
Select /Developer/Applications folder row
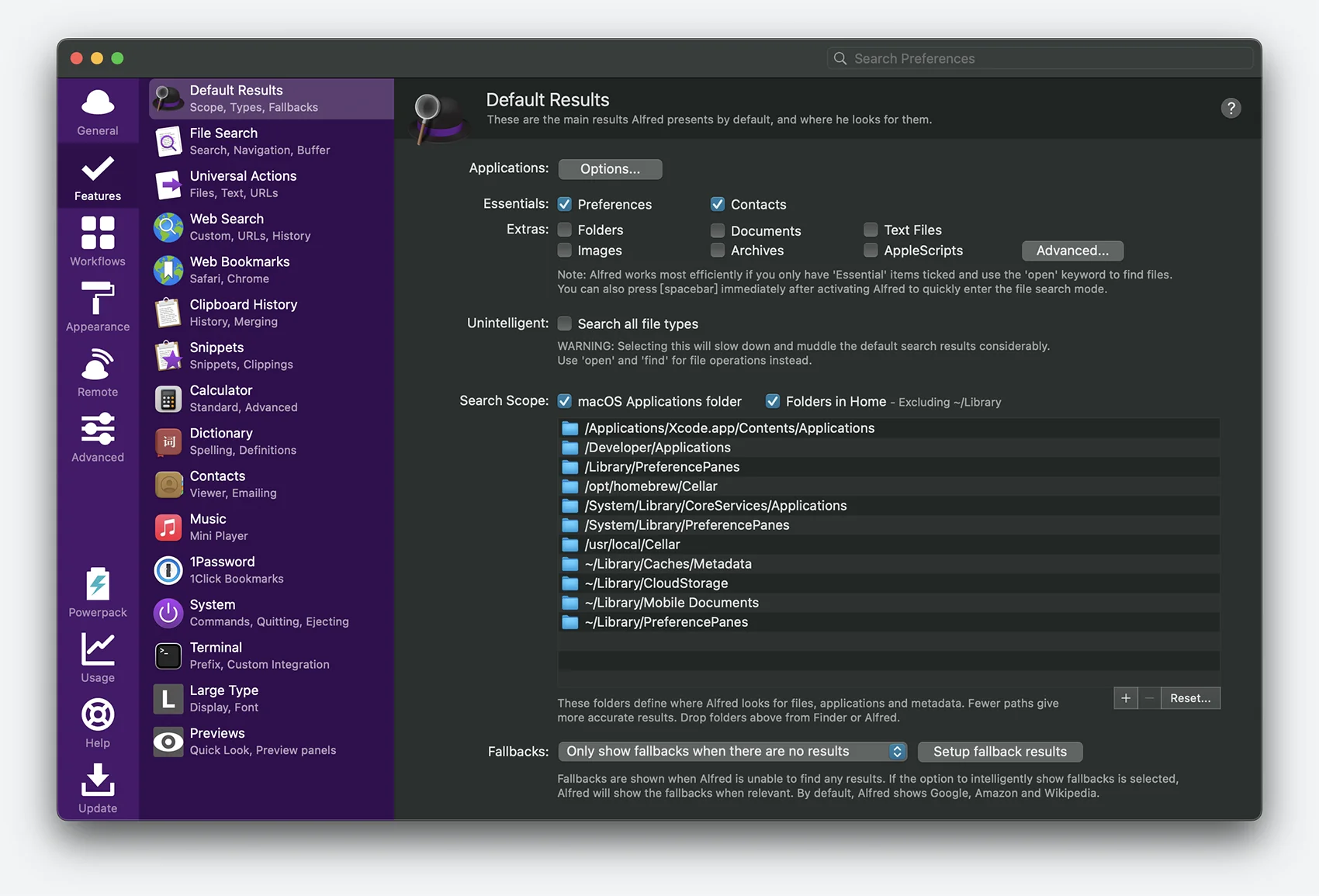[888, 448]
